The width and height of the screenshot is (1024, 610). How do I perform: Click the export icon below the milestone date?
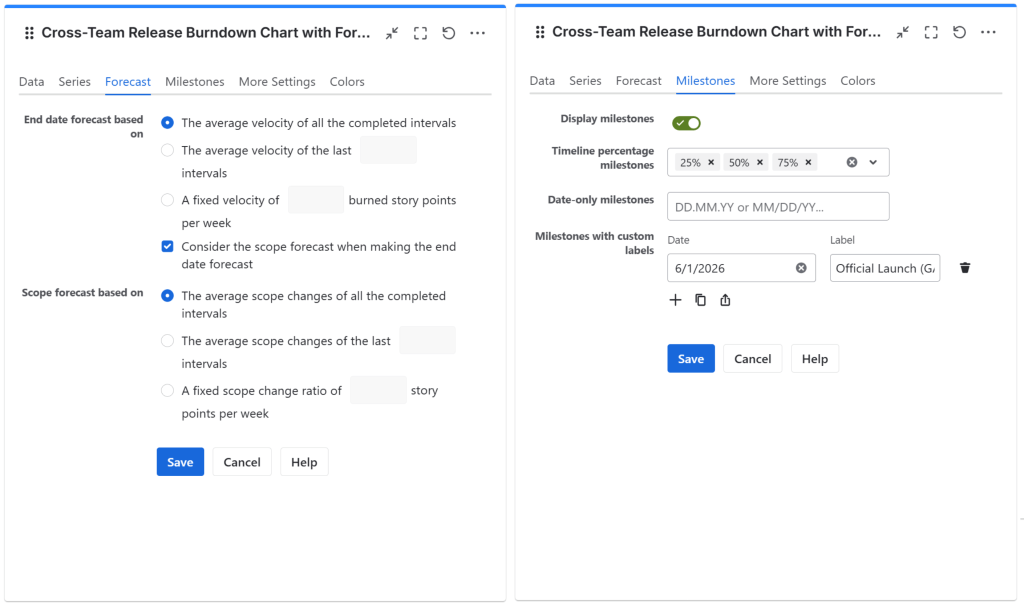coord(725,300)
